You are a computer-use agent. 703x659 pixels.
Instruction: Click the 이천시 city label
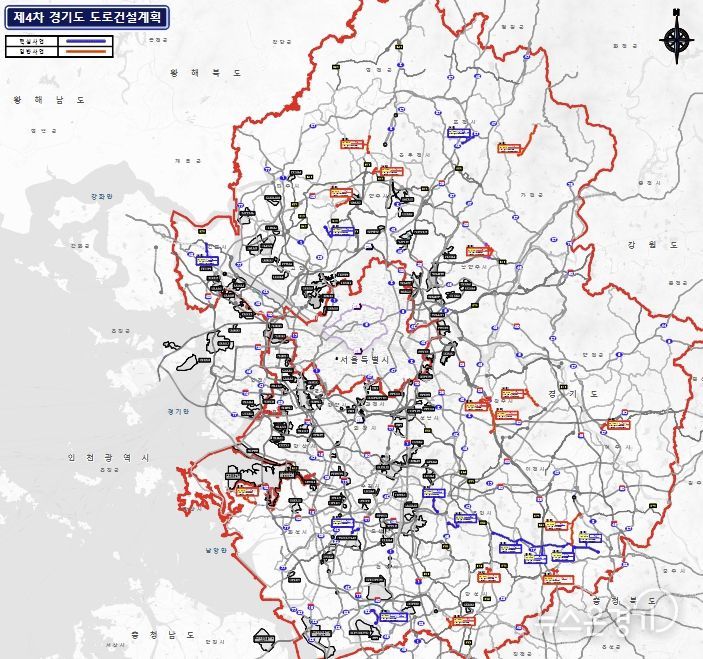[536, 468]
